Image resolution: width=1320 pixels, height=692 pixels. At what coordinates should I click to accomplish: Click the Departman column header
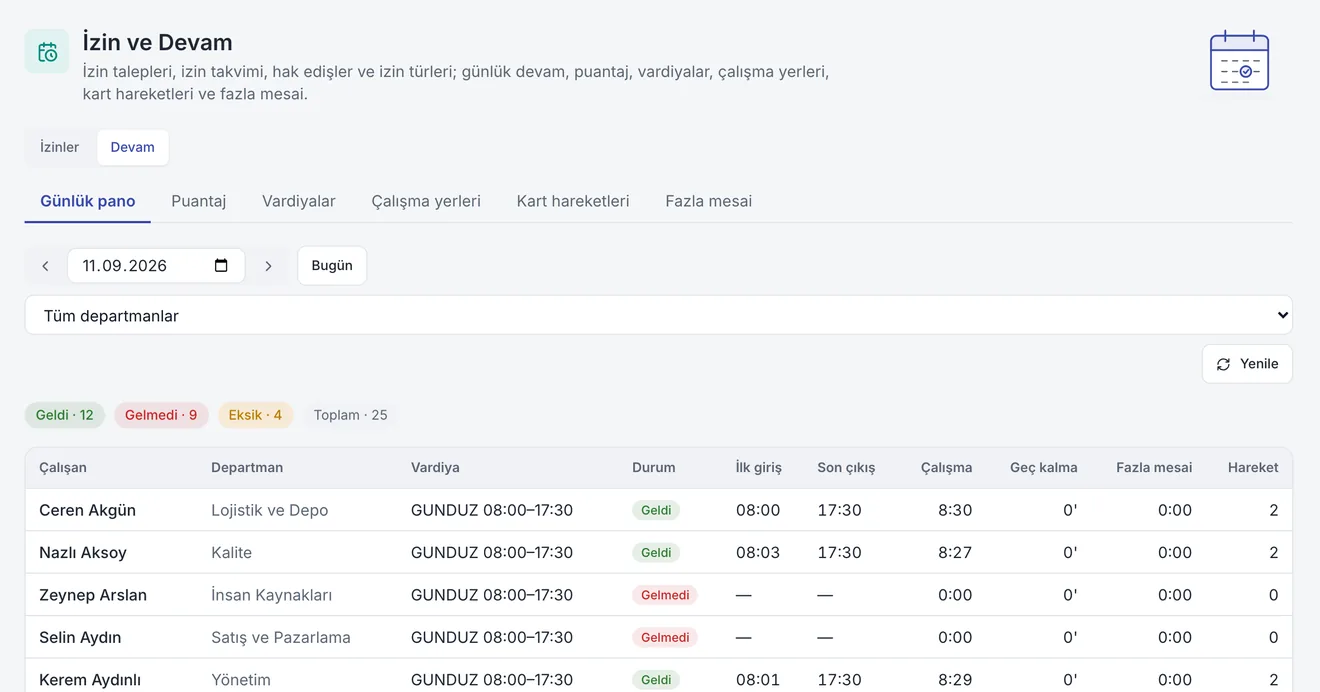click(x=247, y=468)
